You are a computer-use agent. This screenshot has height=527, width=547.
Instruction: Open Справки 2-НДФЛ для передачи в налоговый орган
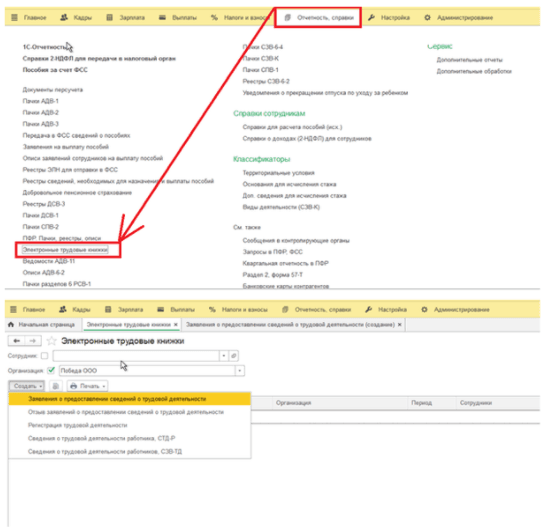pyautogui.click(x=99, y=58)
